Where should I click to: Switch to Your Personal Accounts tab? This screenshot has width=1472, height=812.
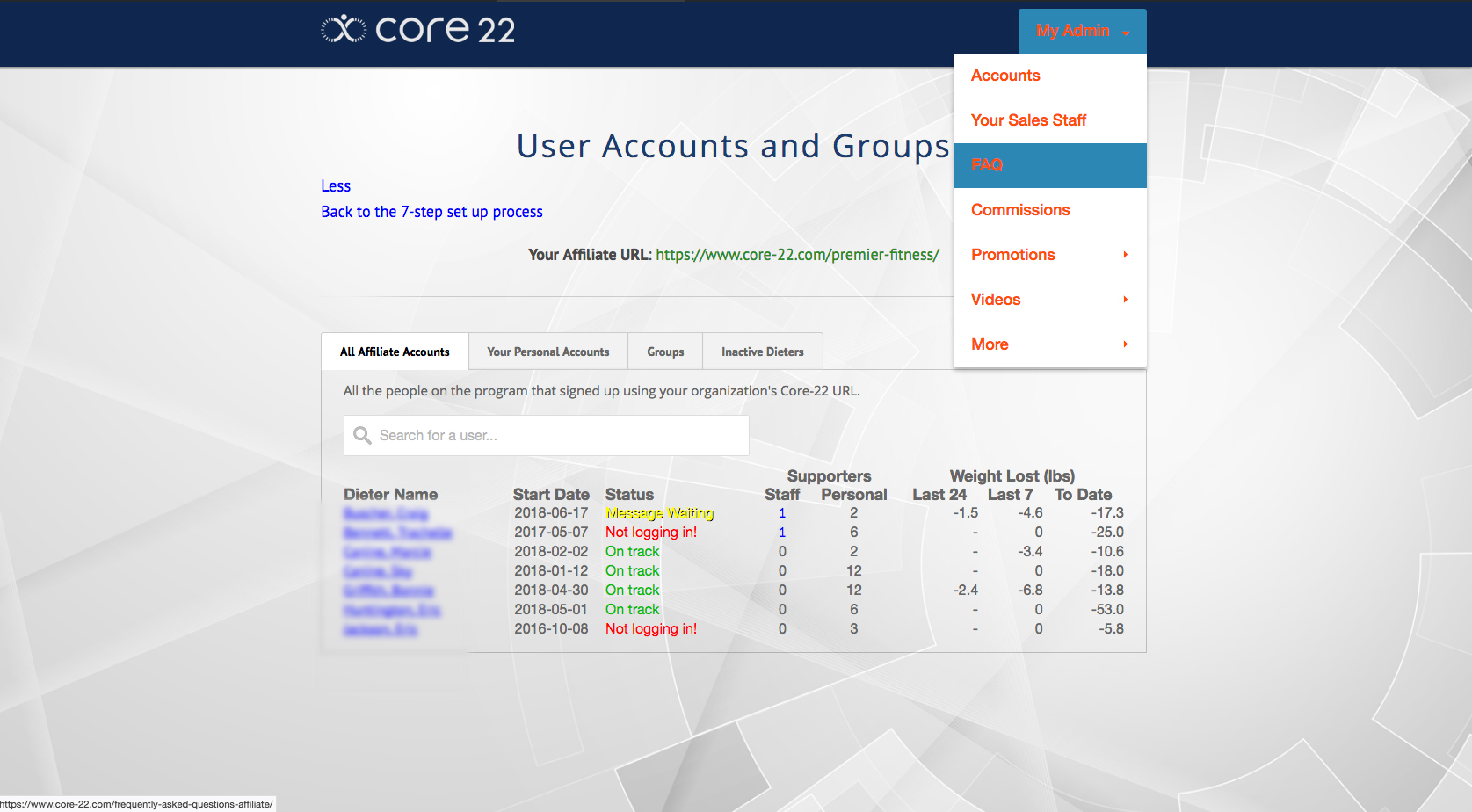point(547,352)
